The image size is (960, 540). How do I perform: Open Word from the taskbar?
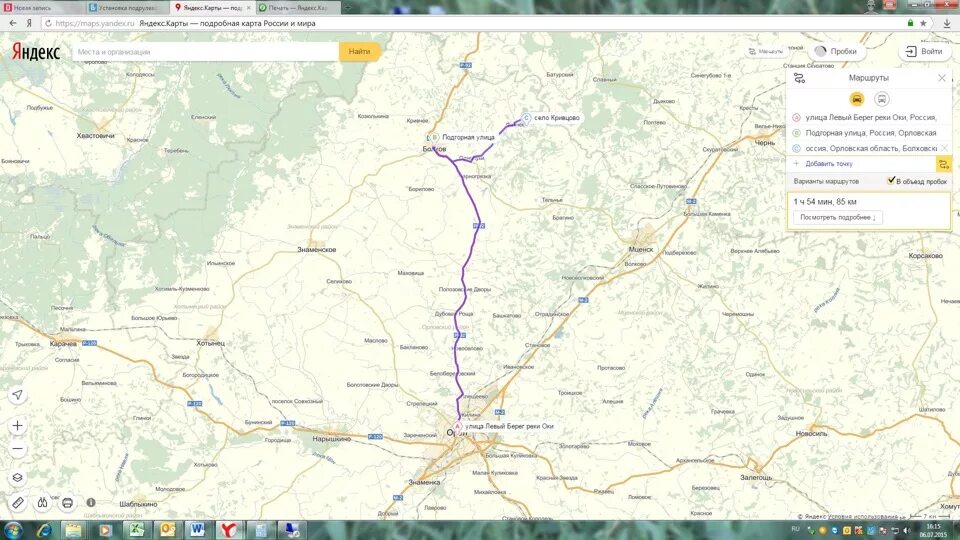(197, 530)
